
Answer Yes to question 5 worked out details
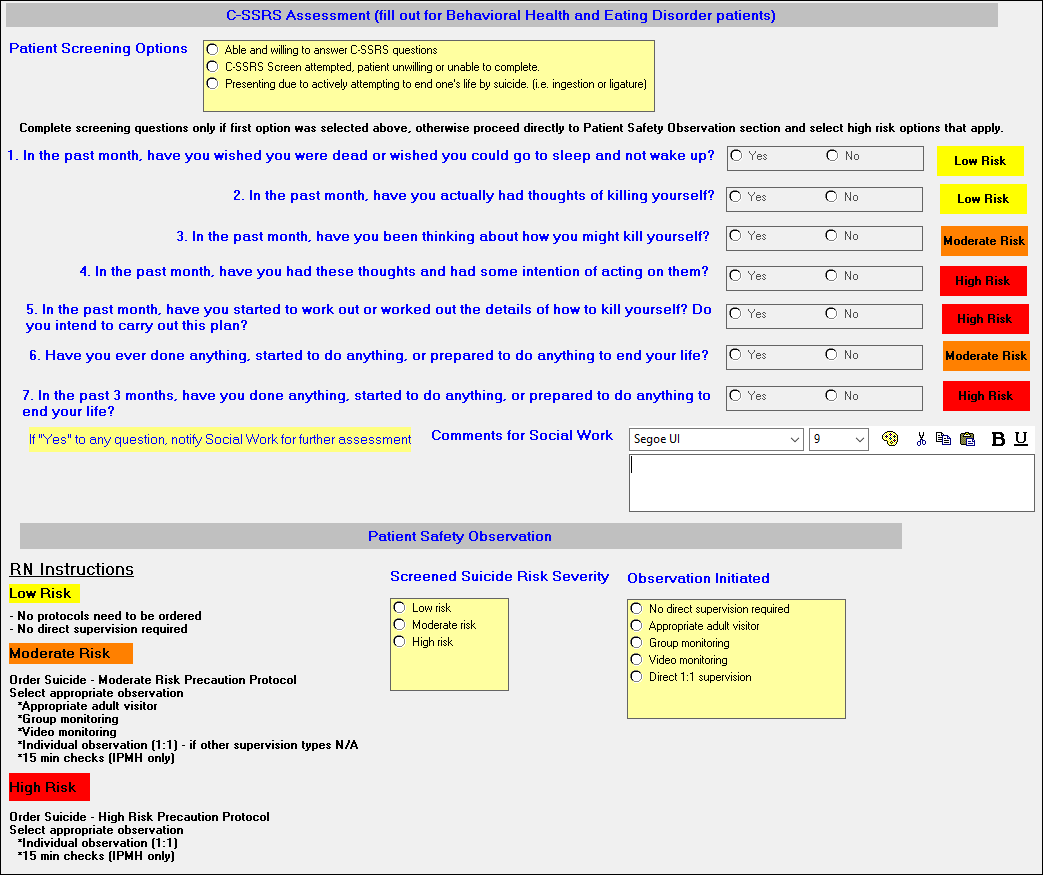click(x=735, y=313)
